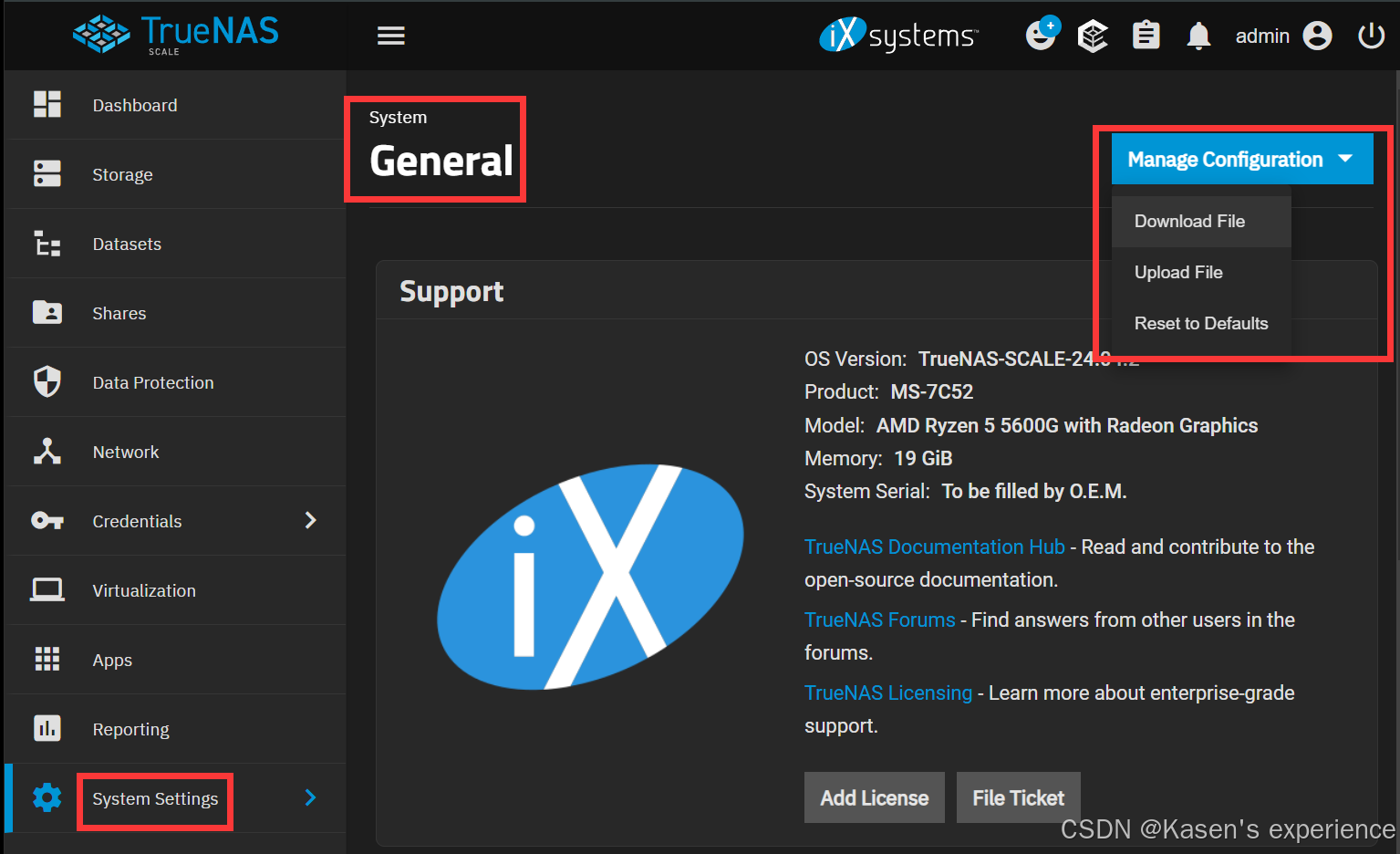Screen dimensions: 1400x854
Task: Click the System Serial value text
Action: (x=1034, y=491)
